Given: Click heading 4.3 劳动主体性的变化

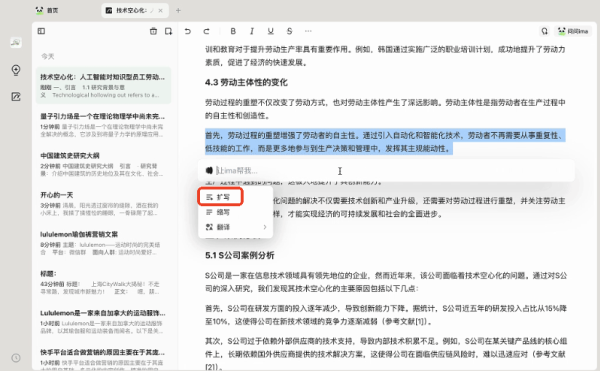Looking at the screenshot, I should point(246,82).
